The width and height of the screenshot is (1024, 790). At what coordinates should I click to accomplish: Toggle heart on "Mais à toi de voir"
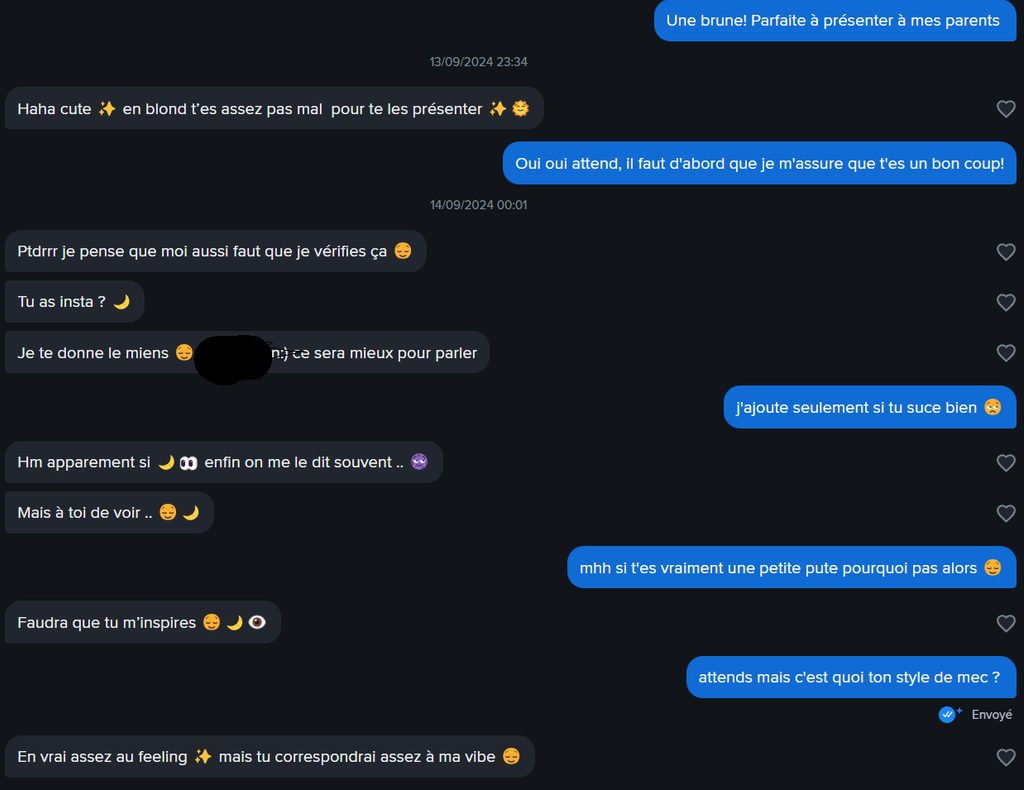1006,513
